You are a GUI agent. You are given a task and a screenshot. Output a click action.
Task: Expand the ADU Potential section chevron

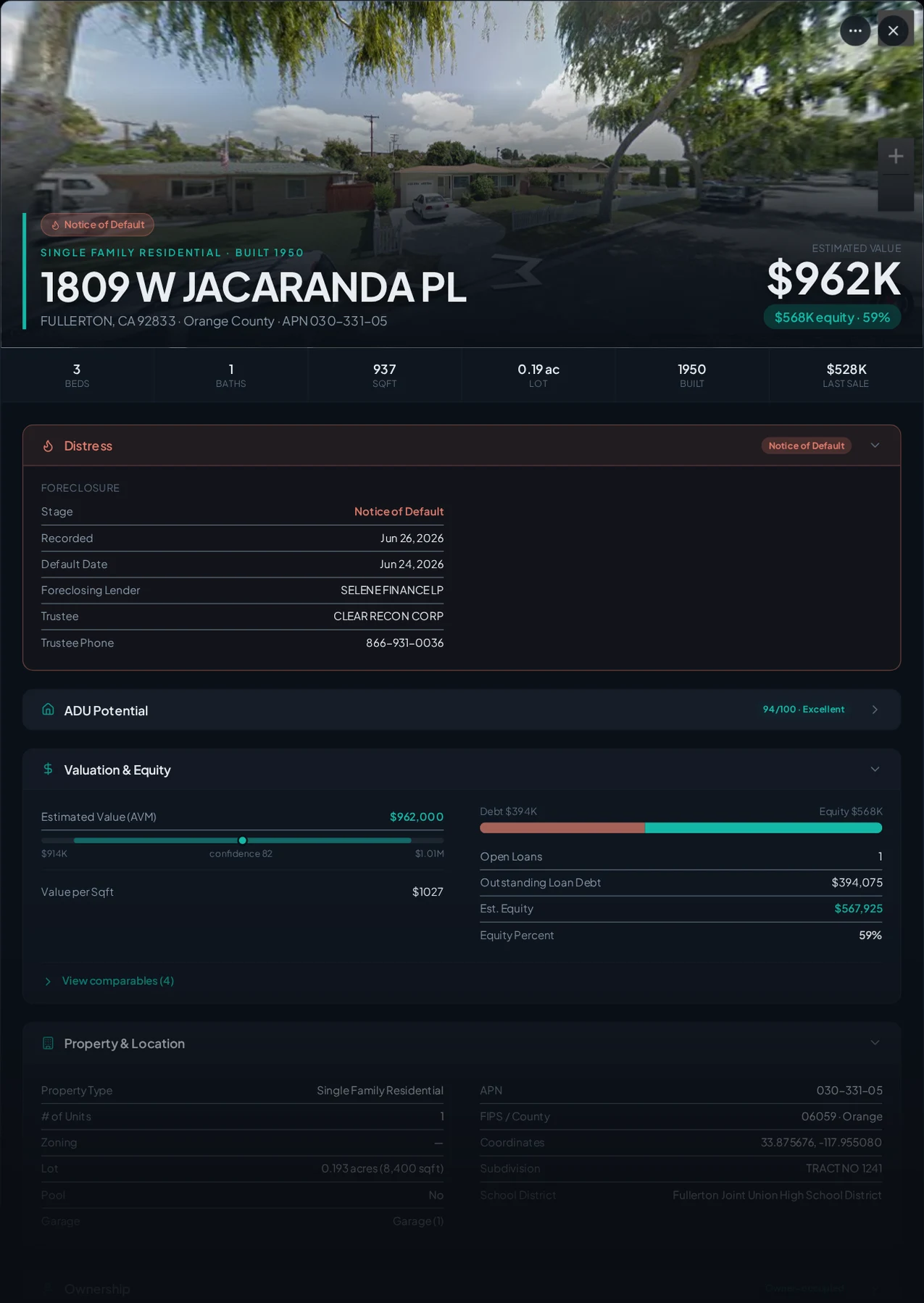click(x=875, y=709)
